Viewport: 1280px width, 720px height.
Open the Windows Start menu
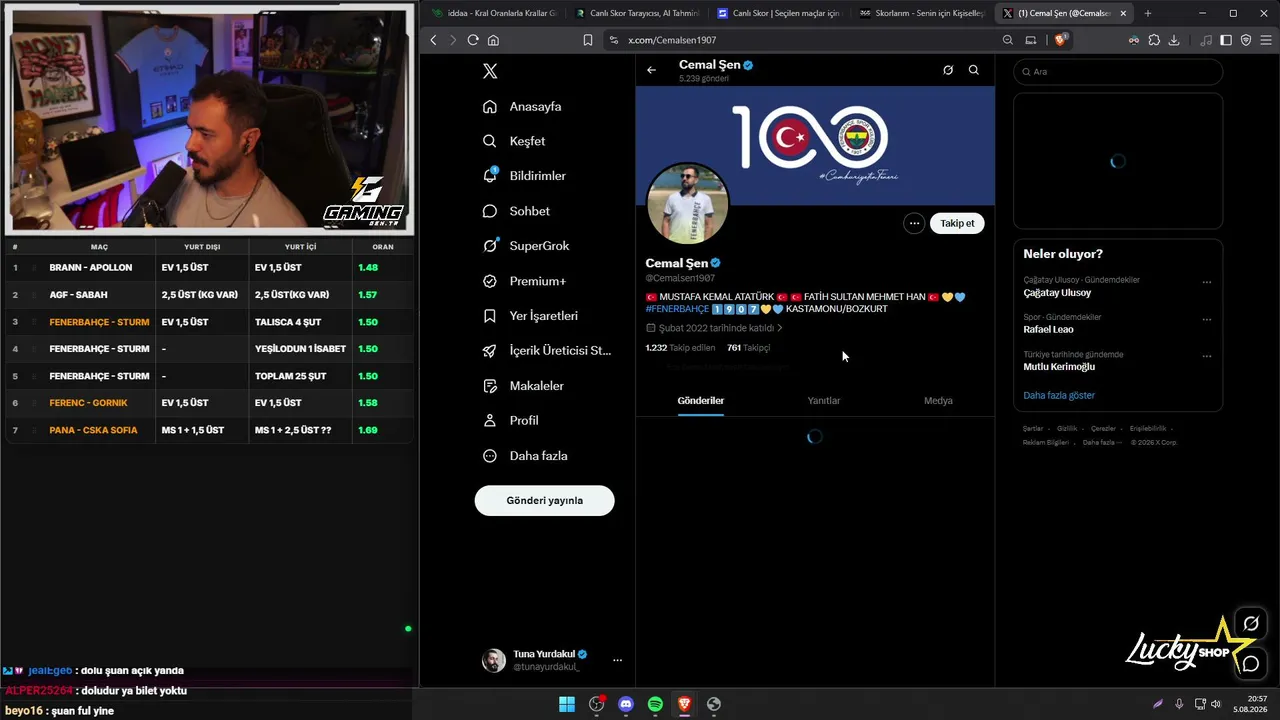click(567, 704)
